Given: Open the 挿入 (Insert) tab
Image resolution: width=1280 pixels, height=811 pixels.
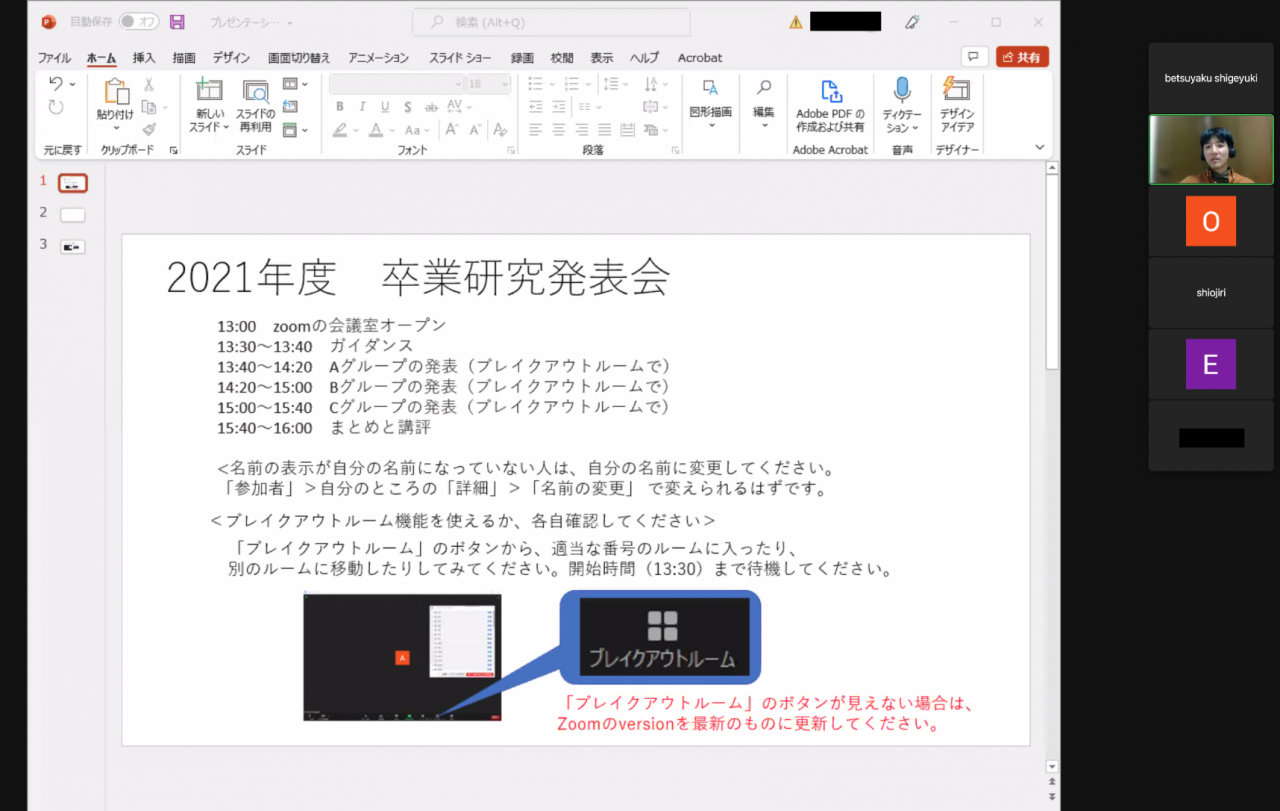Looking at the screenshot, I should 144,58.
